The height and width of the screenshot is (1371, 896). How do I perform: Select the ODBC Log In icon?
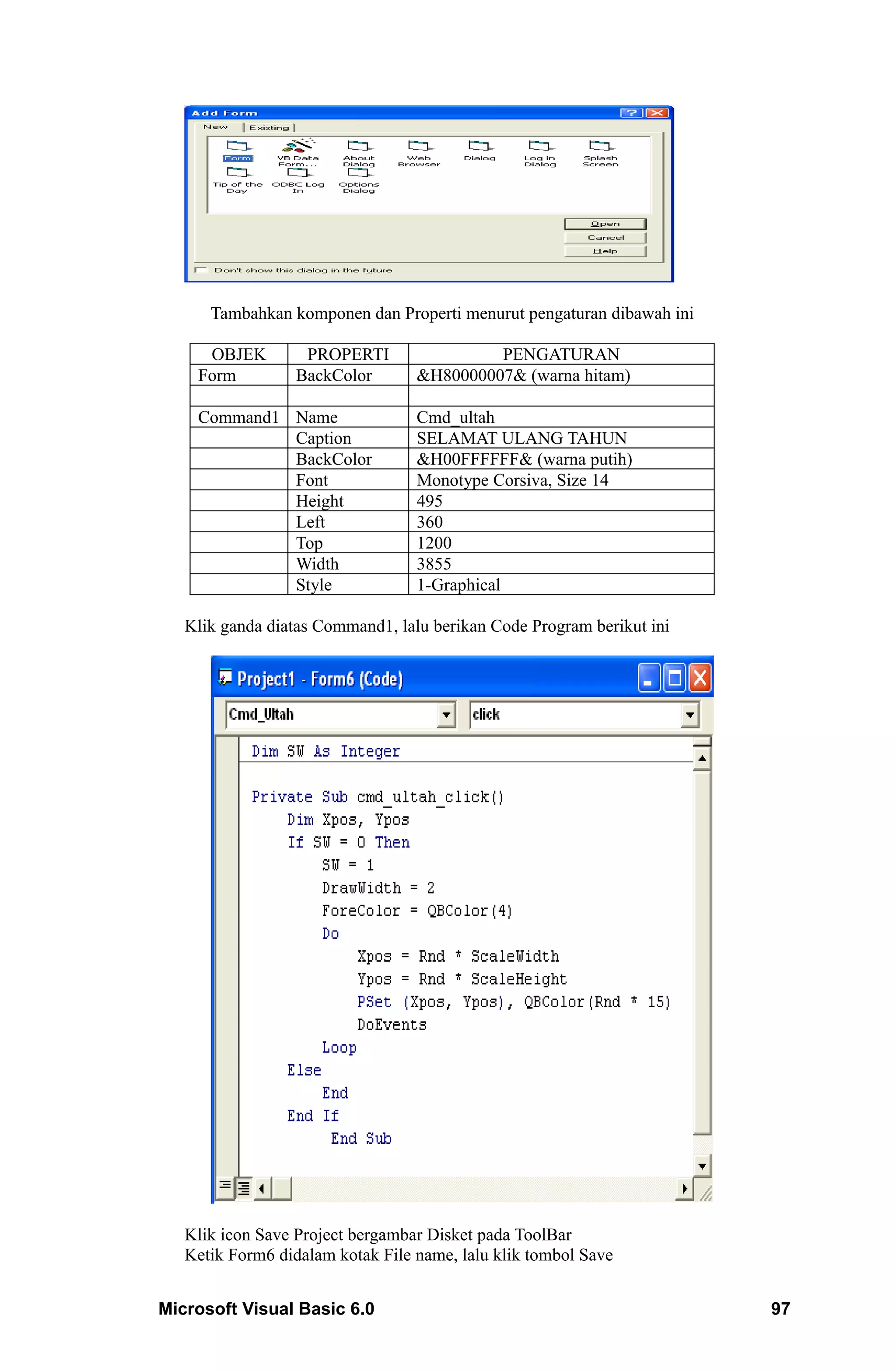coord(297,172)
